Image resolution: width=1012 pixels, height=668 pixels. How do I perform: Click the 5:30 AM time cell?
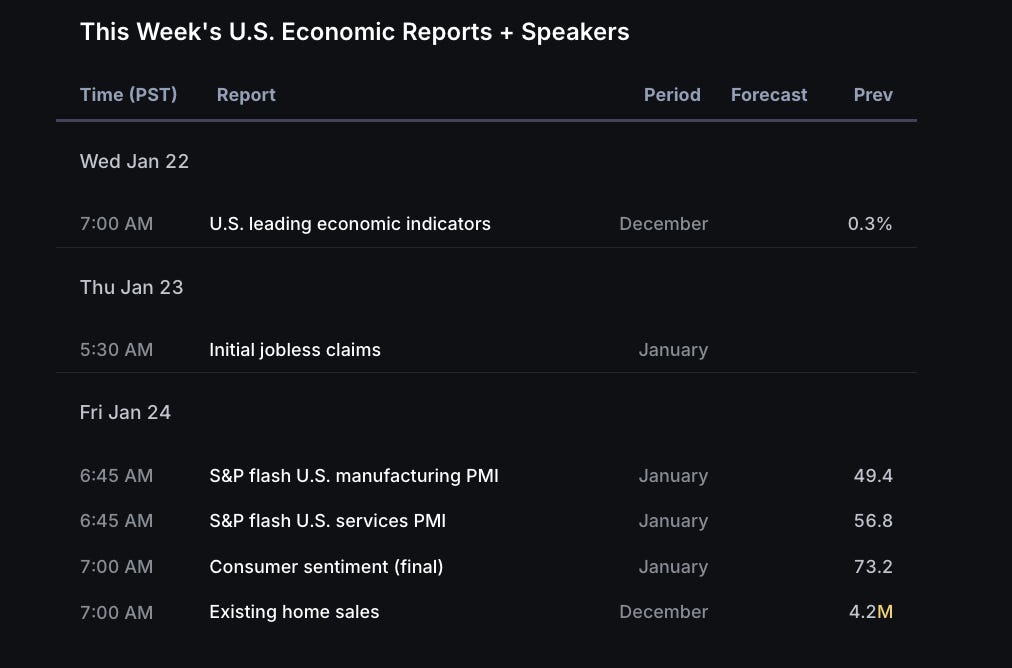click(116, 350)
